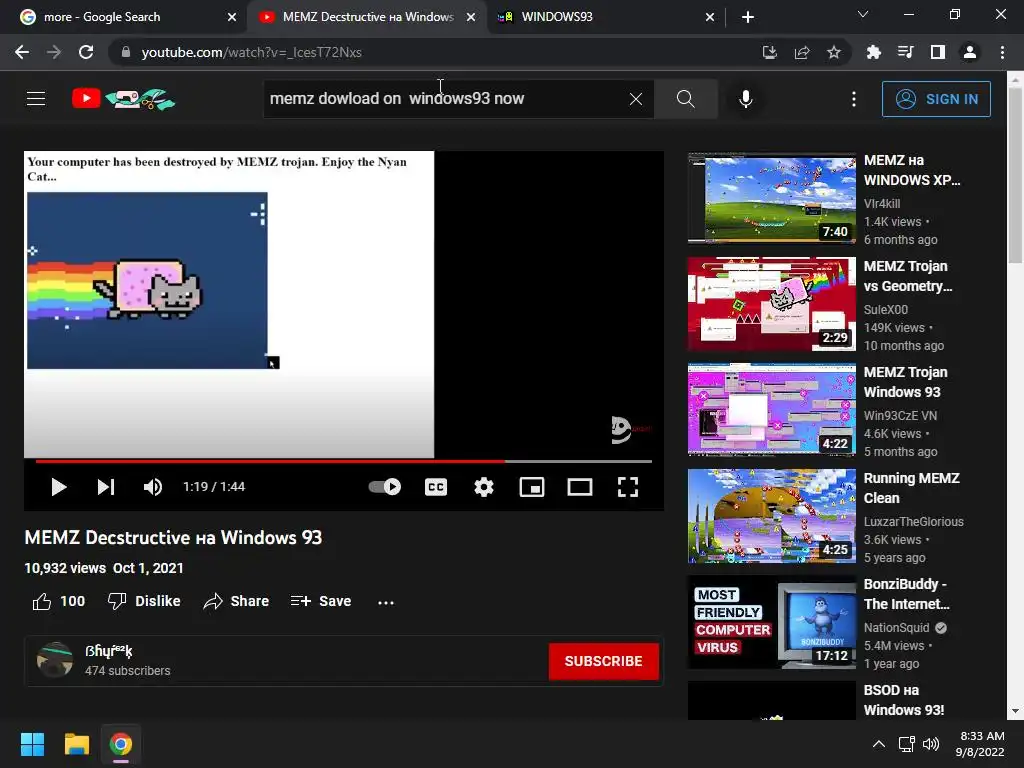Bookmark this page with the star
The width and height of the screenshot is (1024, 768).
pyautogui.click(x=834, y=52)
